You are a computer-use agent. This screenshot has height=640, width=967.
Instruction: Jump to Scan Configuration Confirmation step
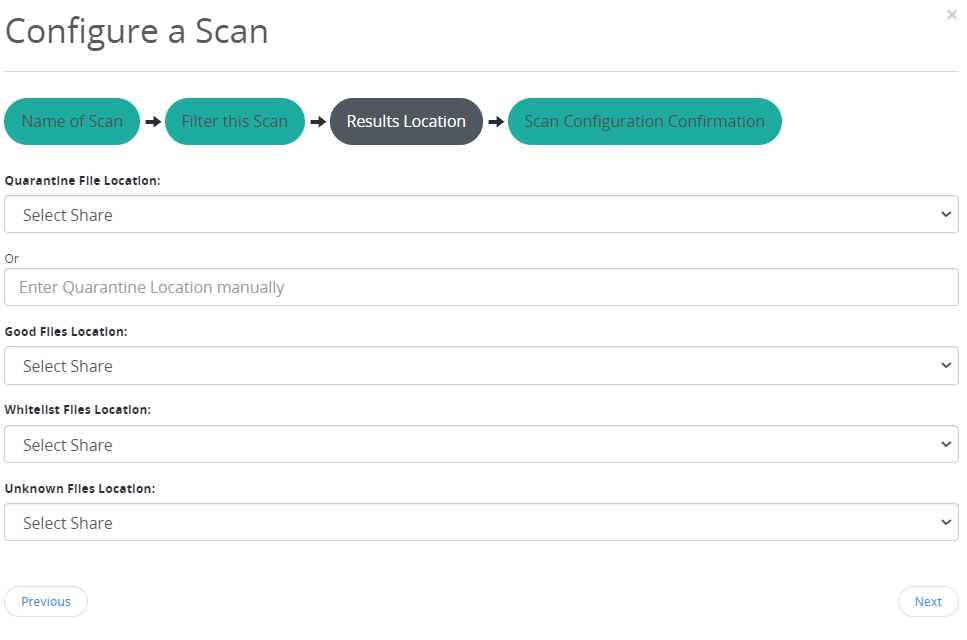click(644, 121)
